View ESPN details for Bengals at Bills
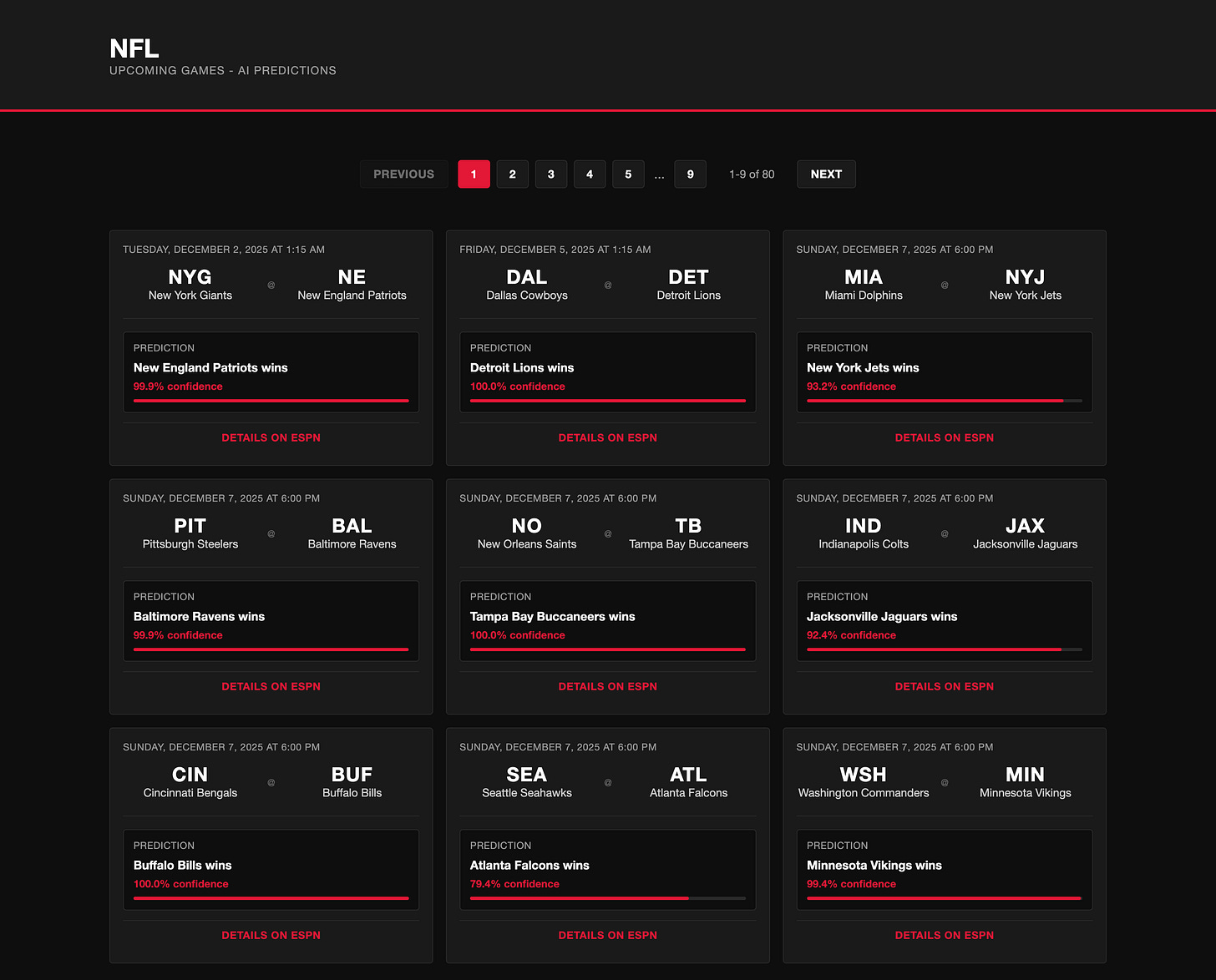1216x980 pixels. pos(271,935)
